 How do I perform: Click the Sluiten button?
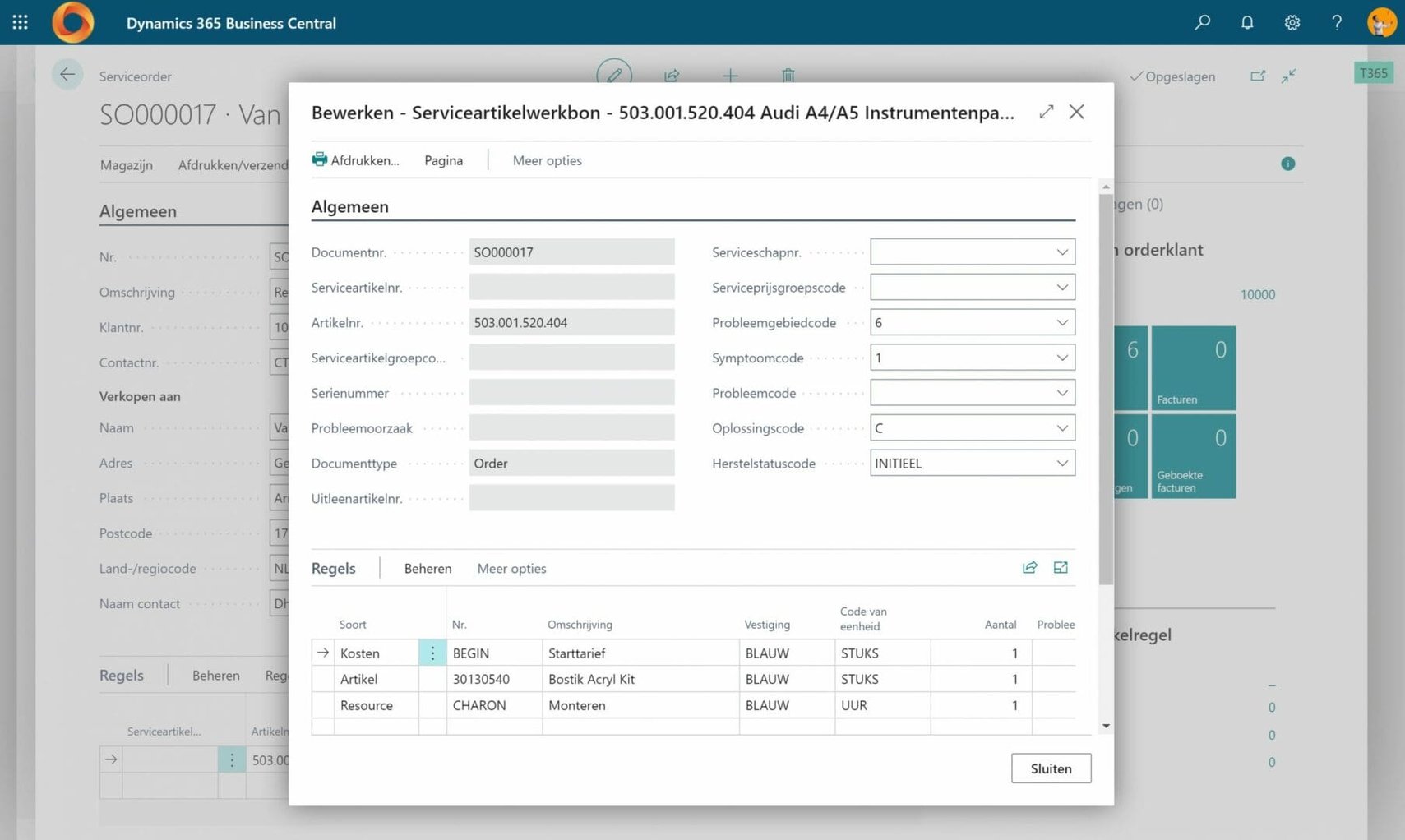tap(1051, 768)
